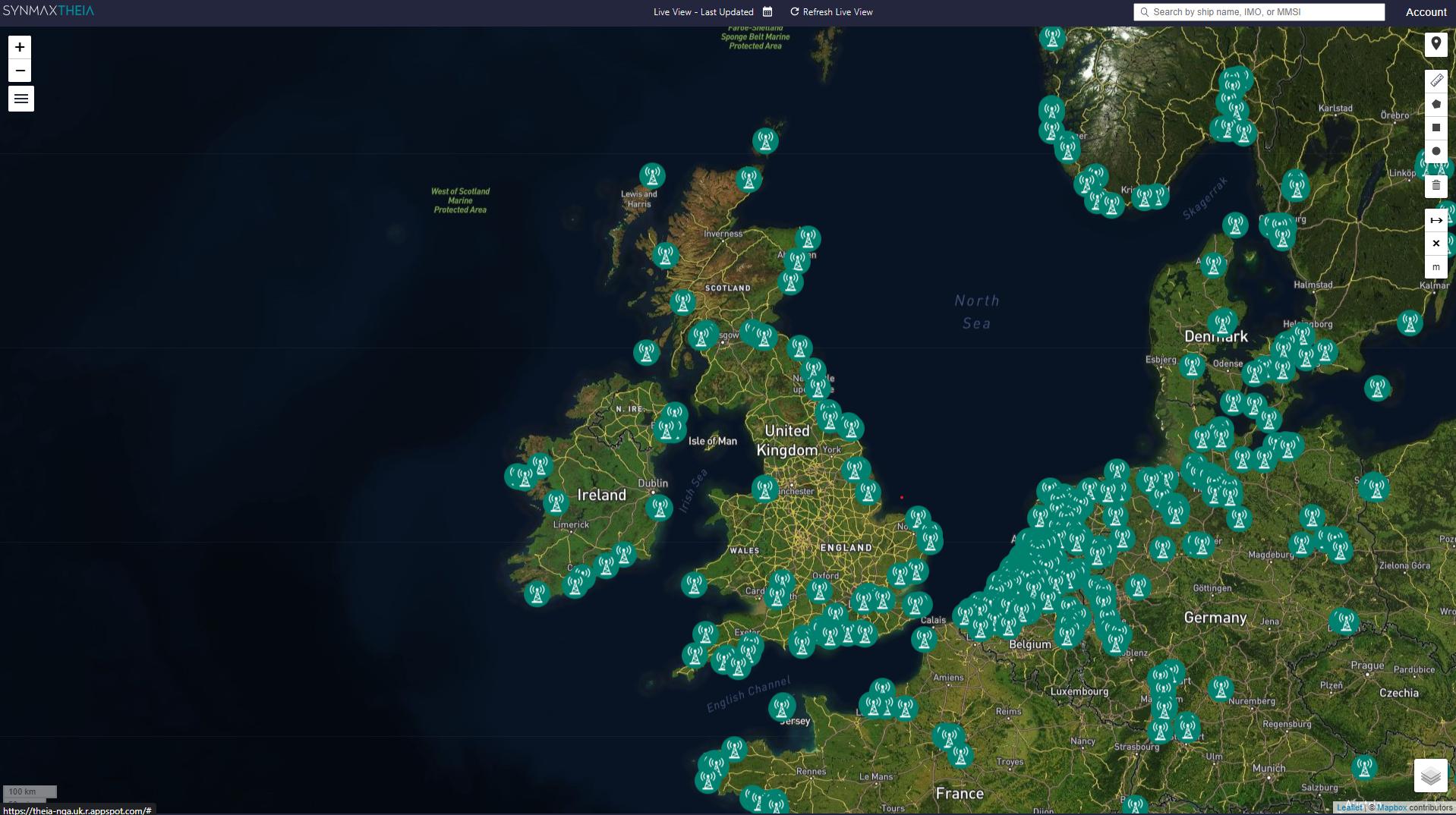The image size is (1456, 815).
Task: Click the antenna marker near Lewis and Harris
Action: [x=652, y=176]
